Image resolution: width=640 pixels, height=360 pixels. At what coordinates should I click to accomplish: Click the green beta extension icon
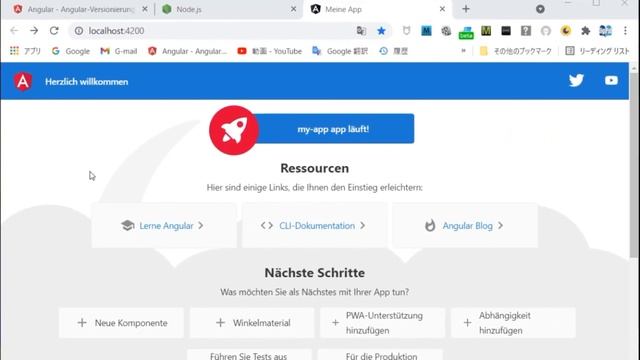point(466,32)
